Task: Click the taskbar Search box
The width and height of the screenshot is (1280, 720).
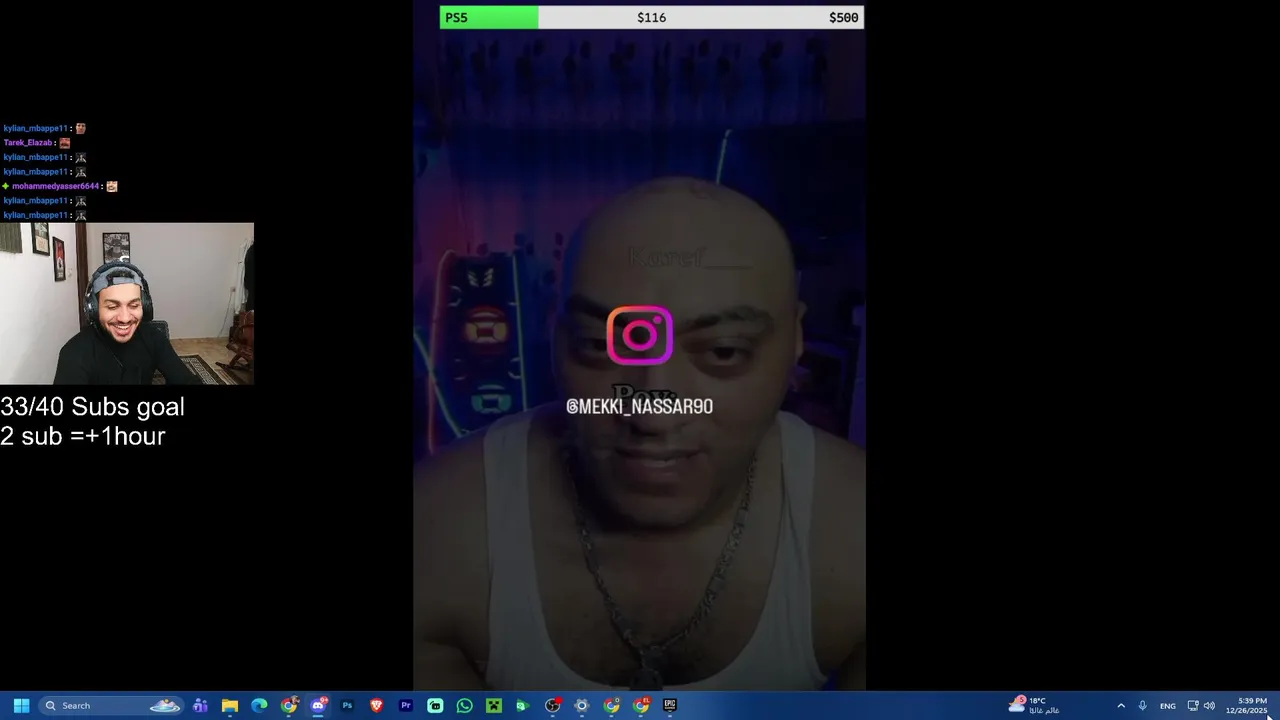Action: (112, 705)
